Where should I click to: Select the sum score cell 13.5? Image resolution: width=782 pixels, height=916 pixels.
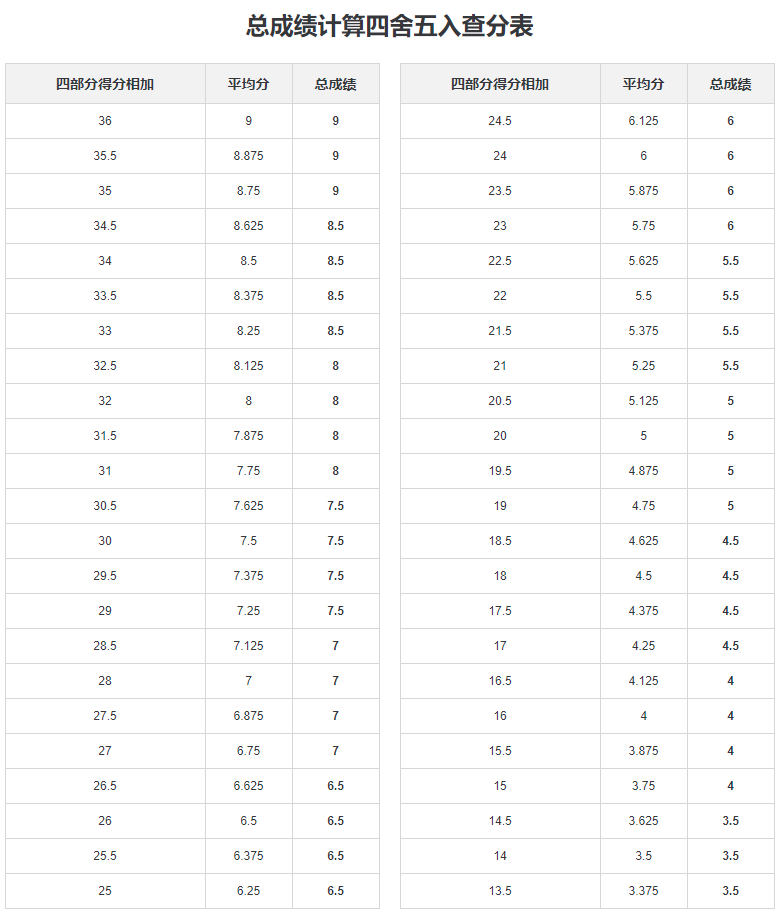[500, 891]
